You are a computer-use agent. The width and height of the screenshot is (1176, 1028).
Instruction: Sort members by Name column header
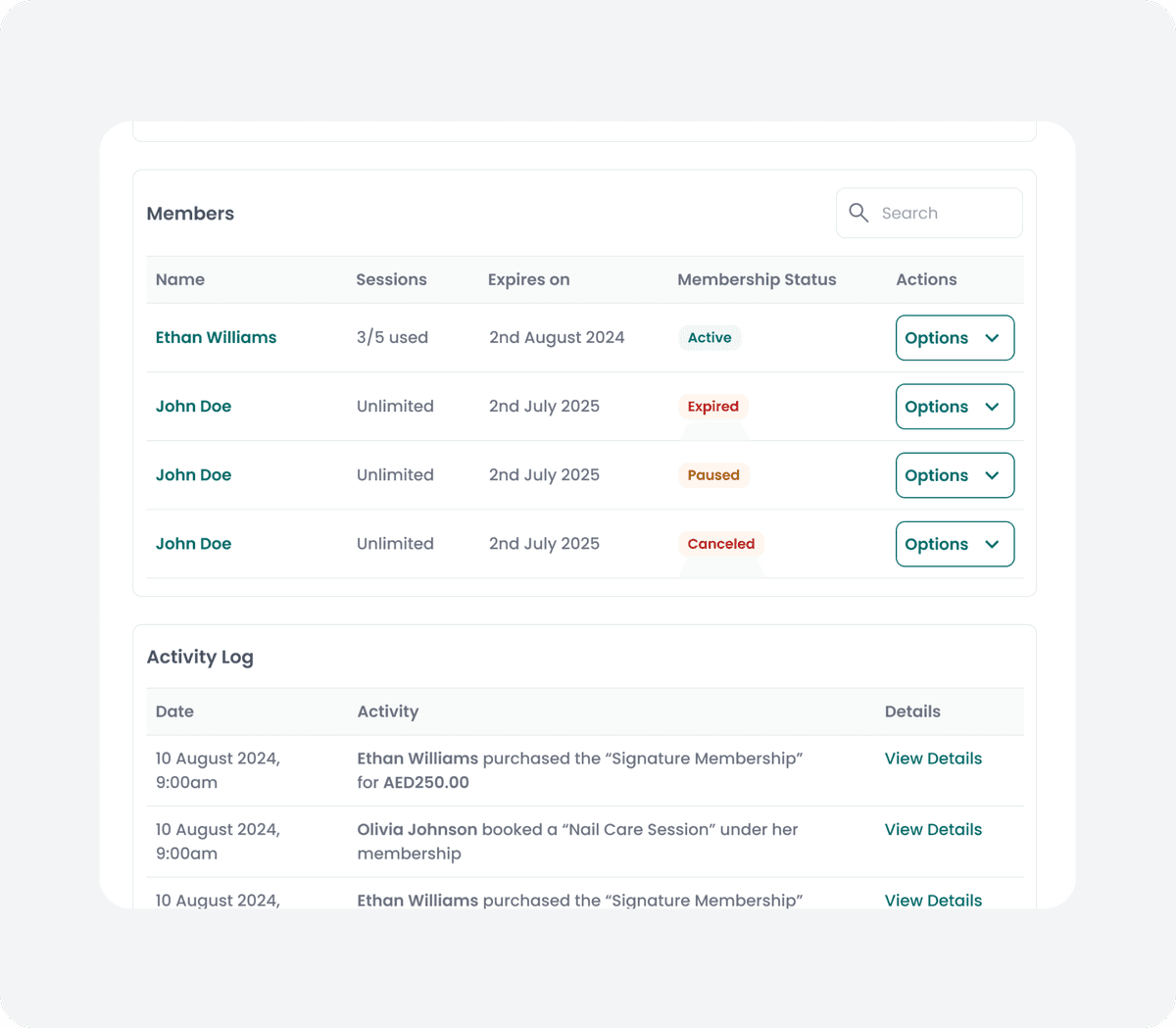[180, 279]
